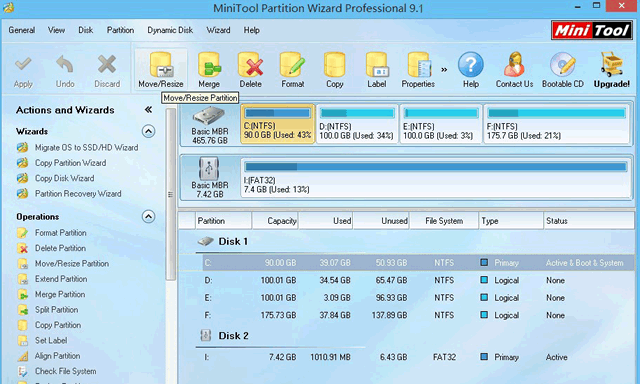Open the Help question mark icon
Viewport: 640px width, 384px height.
[x=471, y=64]
